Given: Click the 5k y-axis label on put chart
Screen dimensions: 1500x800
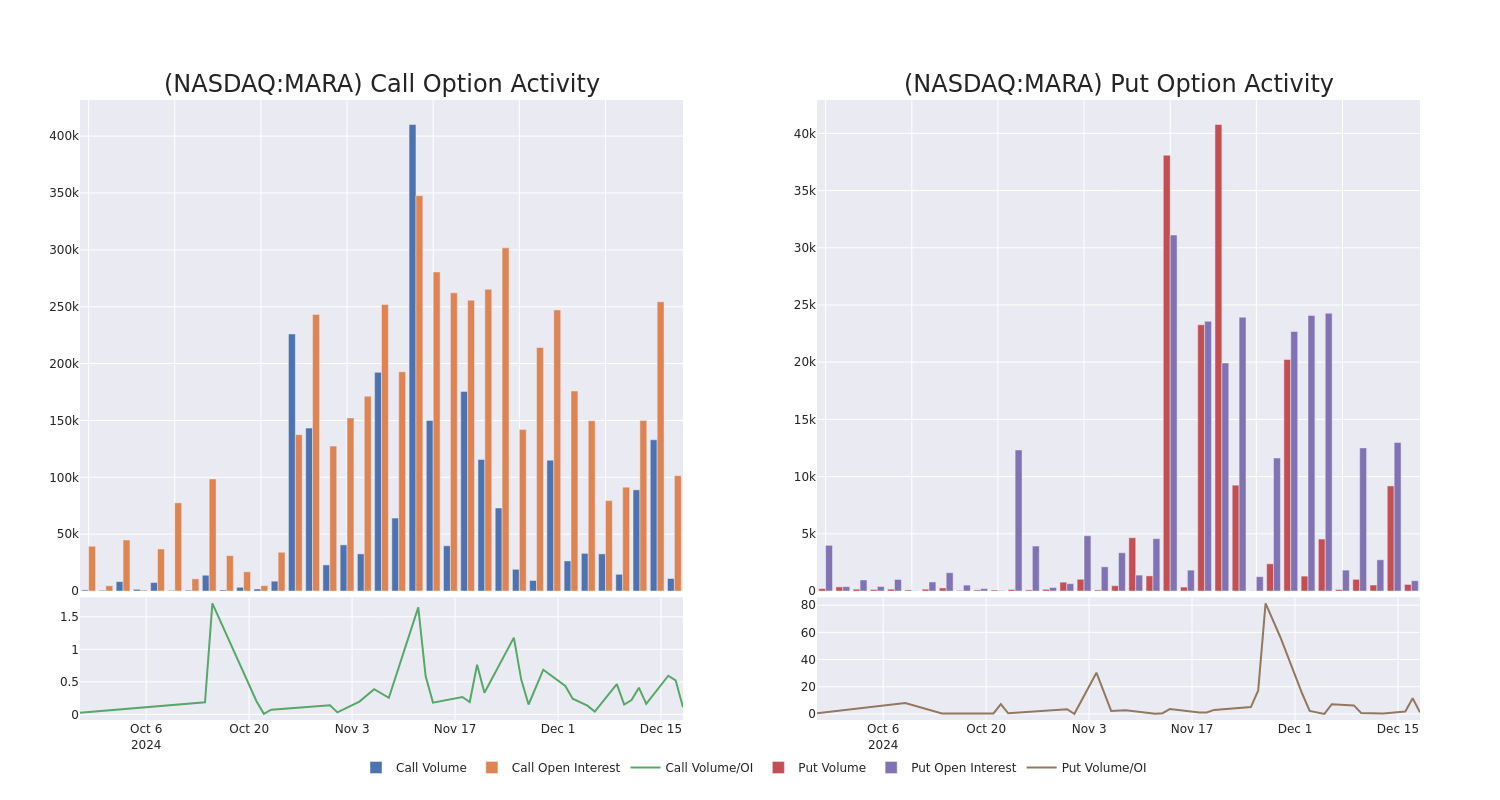Looking at the screenshot, I should (809, 534).
